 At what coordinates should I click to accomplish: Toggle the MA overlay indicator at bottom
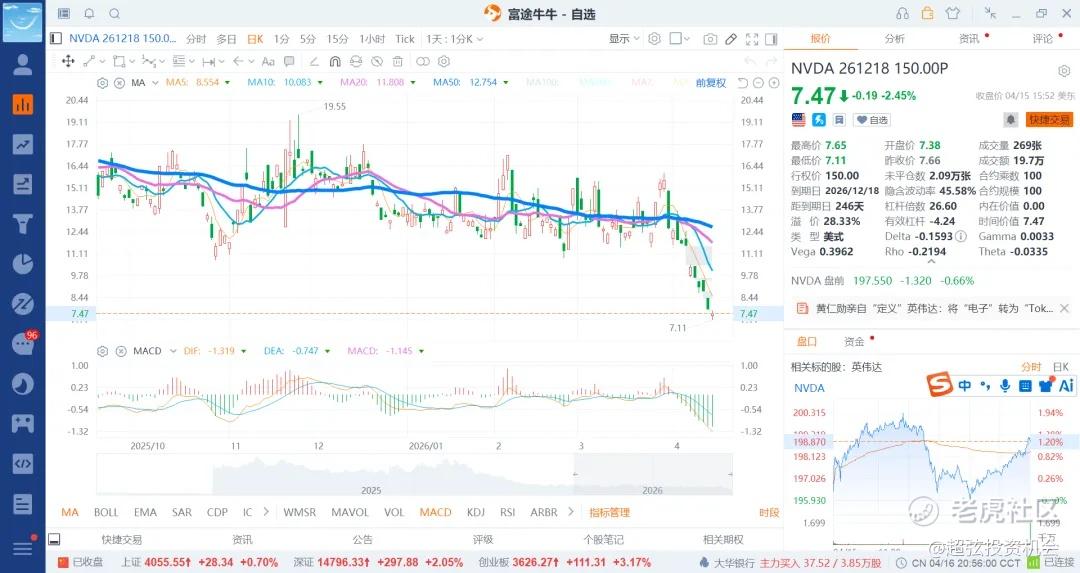[70, 512]
